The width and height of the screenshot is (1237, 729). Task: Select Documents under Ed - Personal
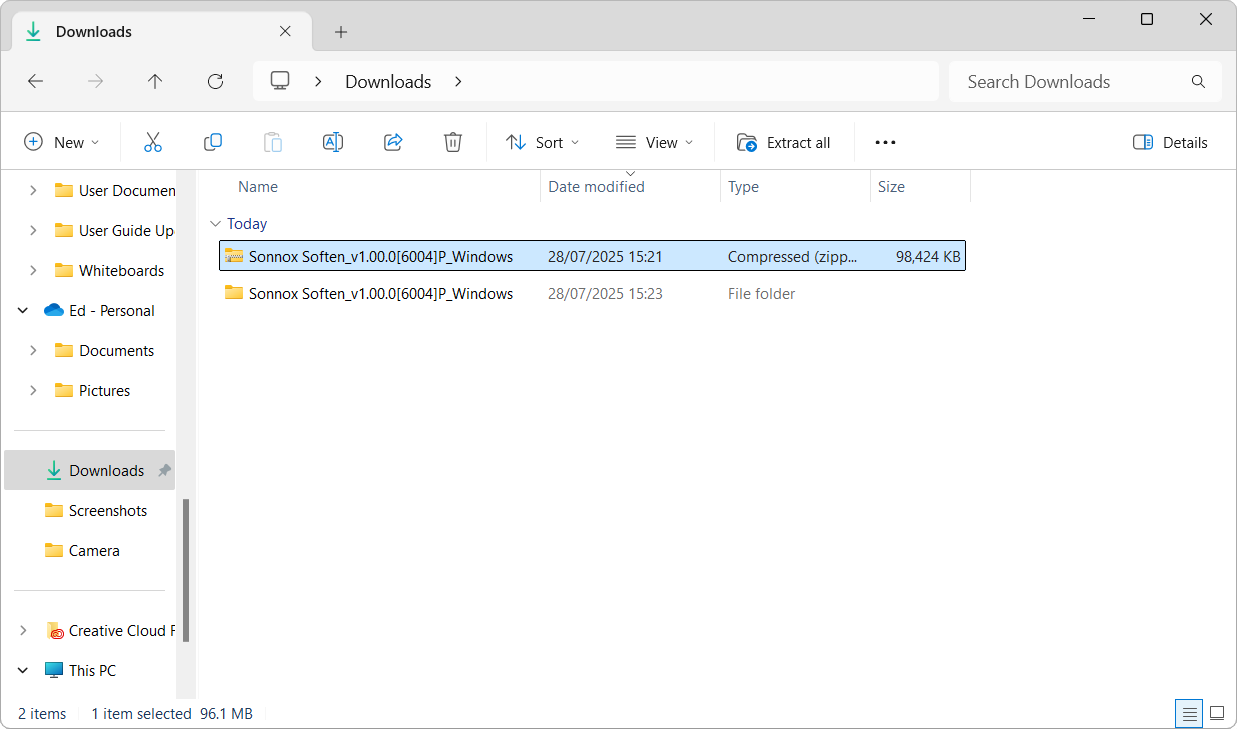pyautogui.click(x=116, y=350)
